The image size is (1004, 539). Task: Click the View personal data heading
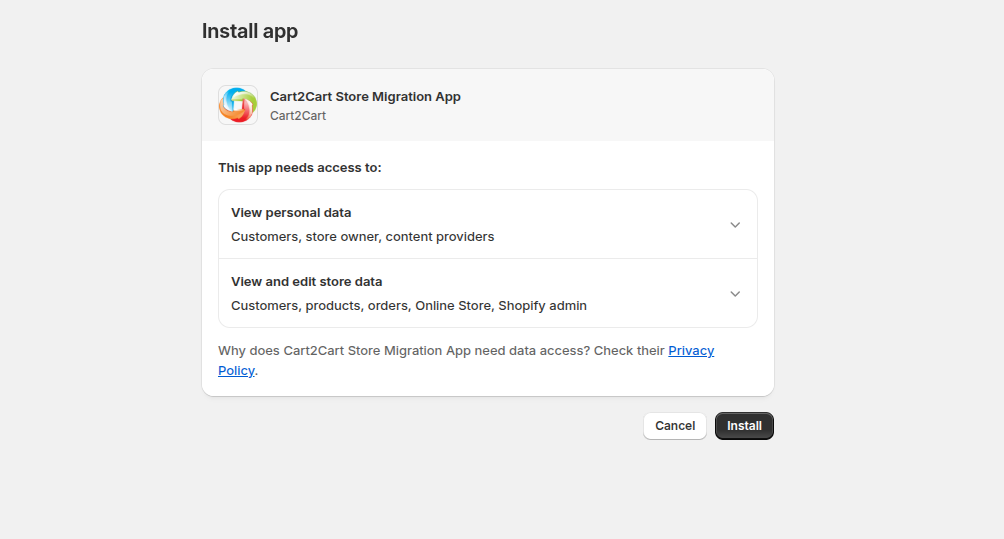tap(291, 213)
